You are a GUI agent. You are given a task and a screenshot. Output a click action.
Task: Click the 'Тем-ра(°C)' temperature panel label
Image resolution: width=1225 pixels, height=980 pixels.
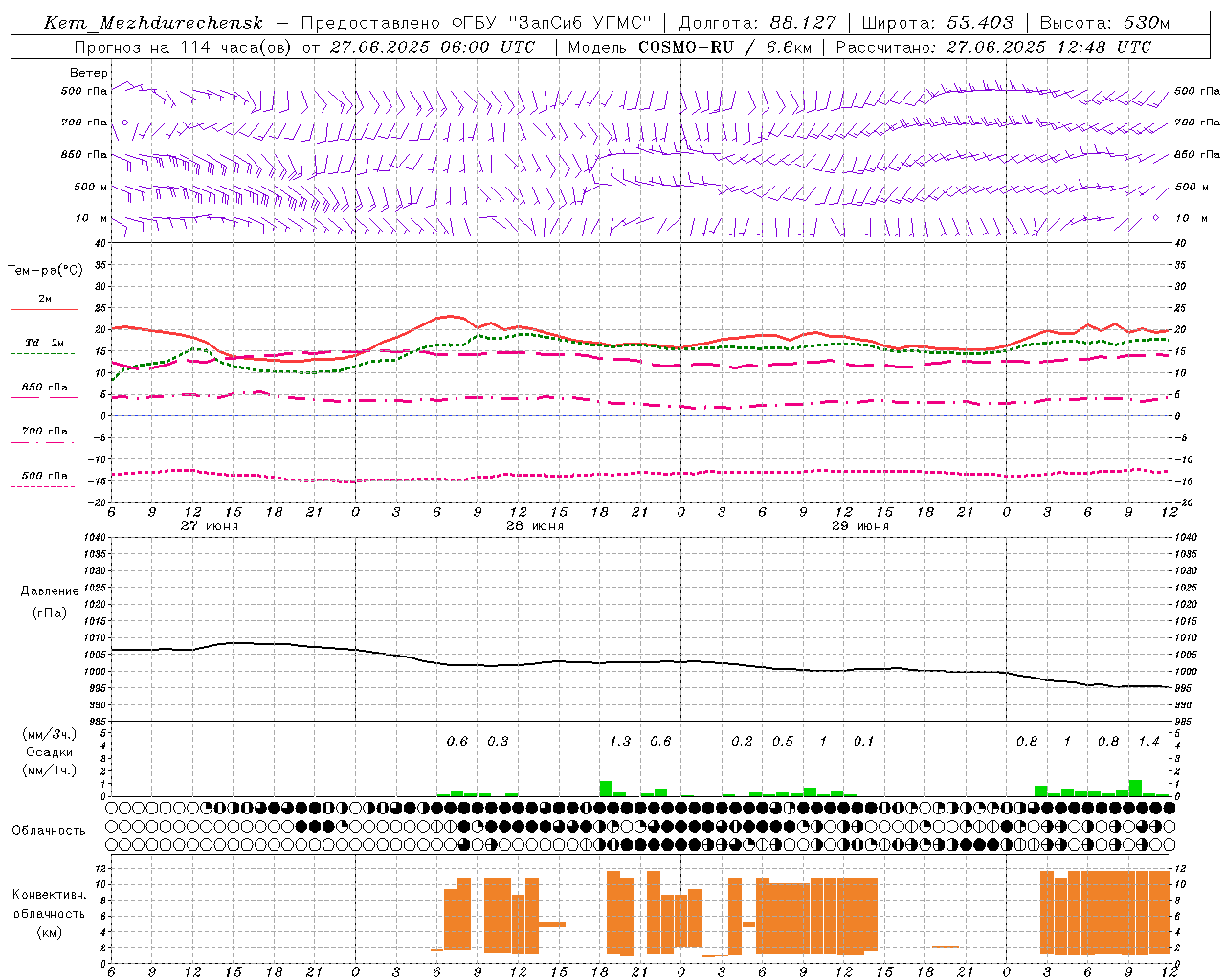pyautogui.click(x=45, y=271)
